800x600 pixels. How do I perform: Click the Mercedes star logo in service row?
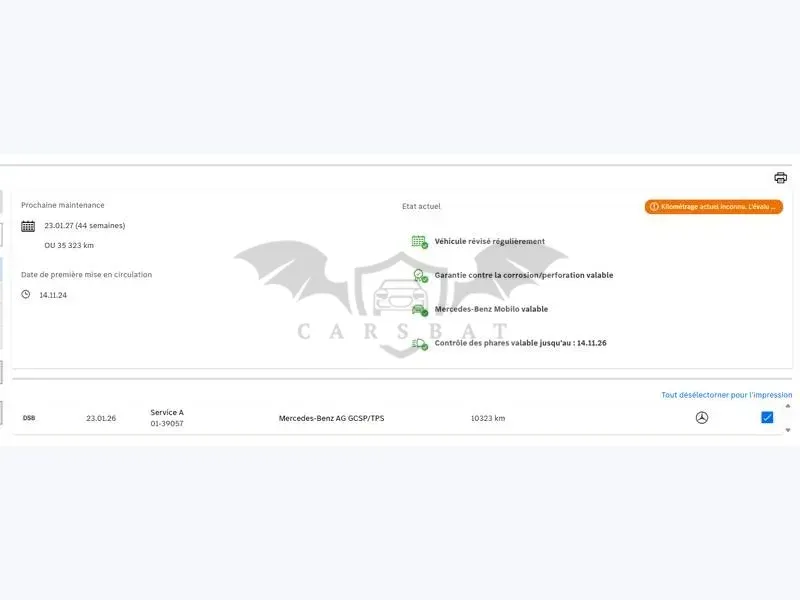coord(702,418)
